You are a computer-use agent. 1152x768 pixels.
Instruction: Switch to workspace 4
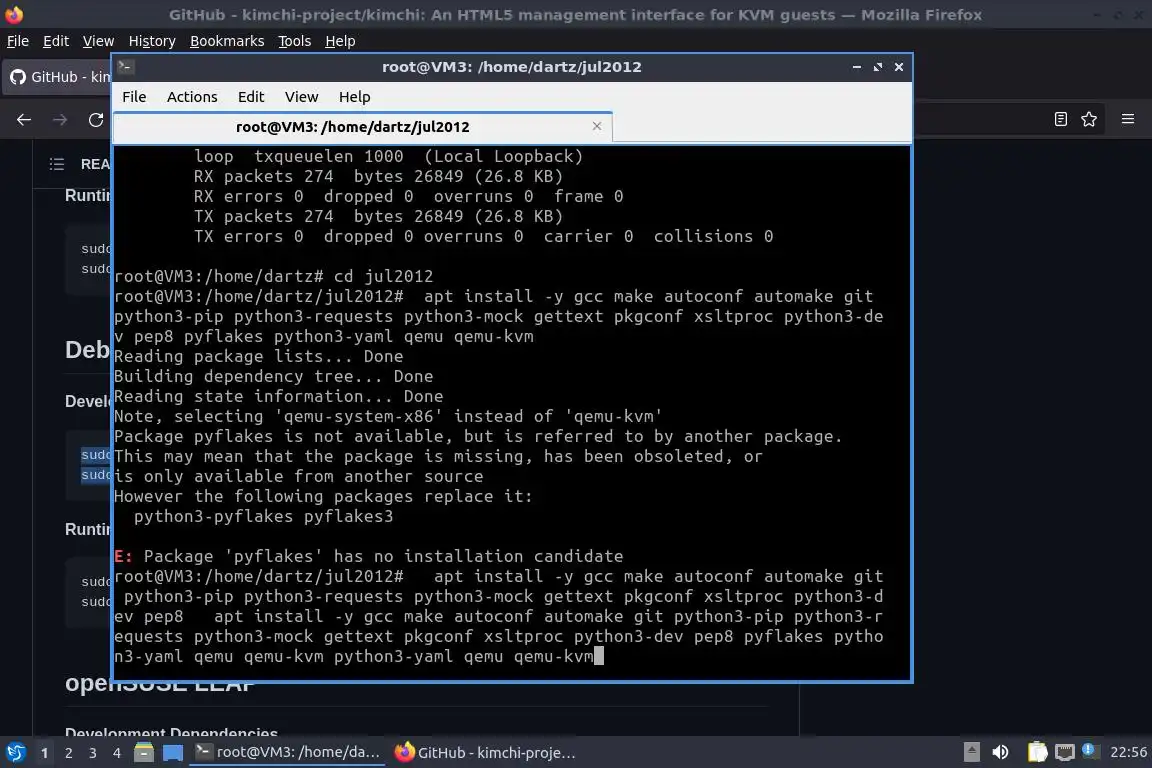(116, 753)
